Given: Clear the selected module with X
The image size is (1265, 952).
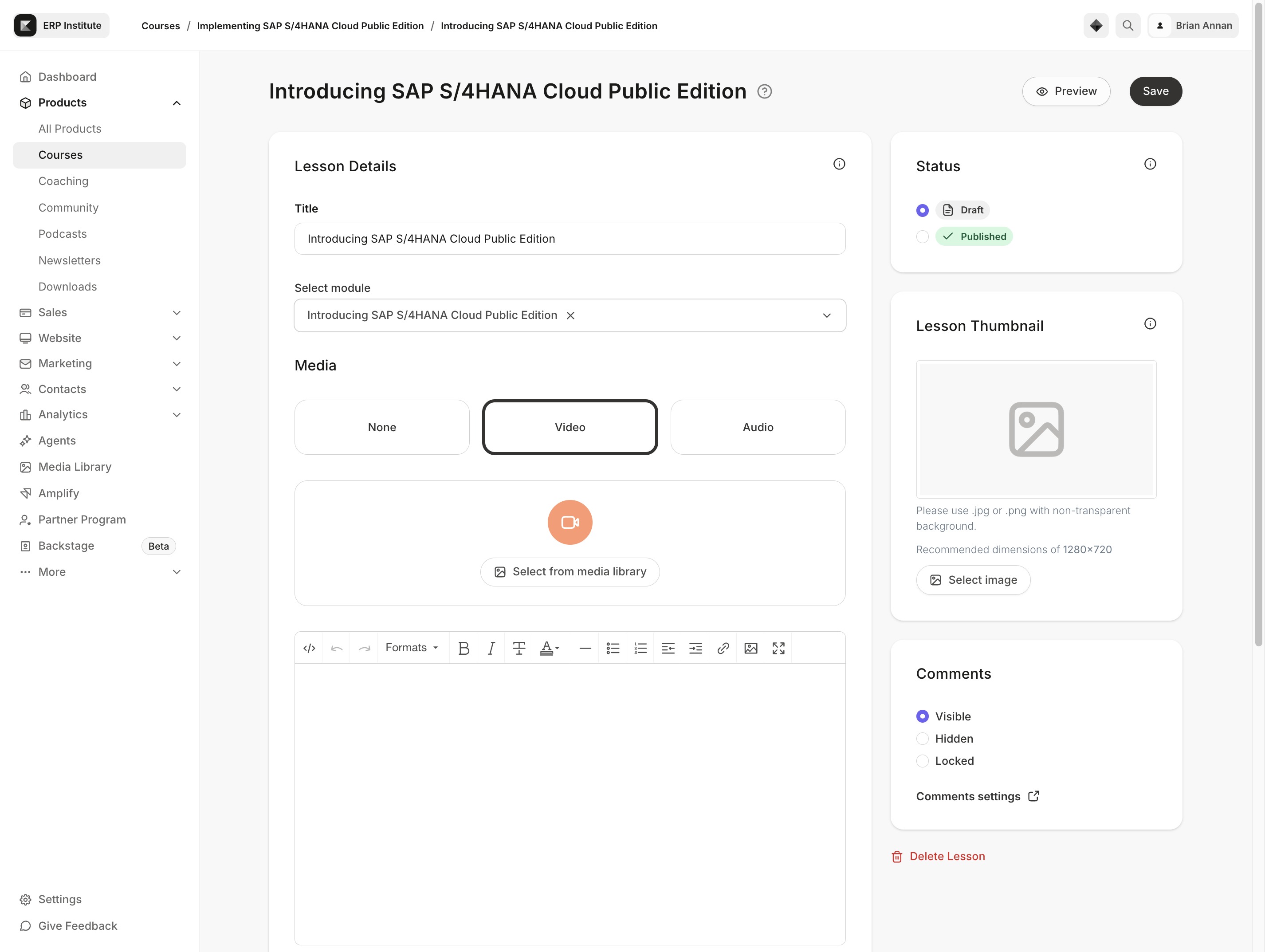Looking at the screenshot, I should (570, 315).
